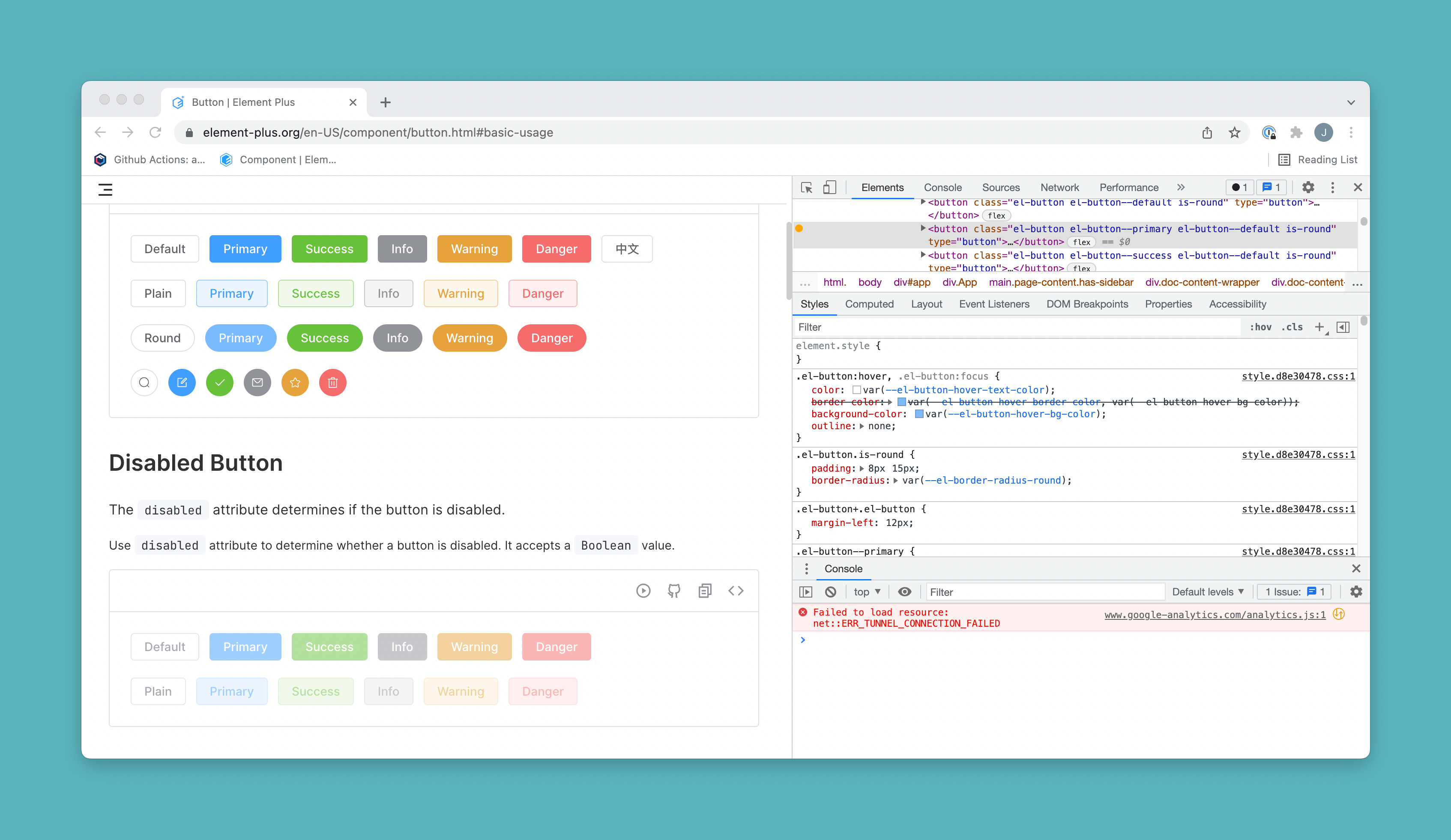Show source code with angle brackets icon
The image size is (1451, 840).
(x=735, y=591)
